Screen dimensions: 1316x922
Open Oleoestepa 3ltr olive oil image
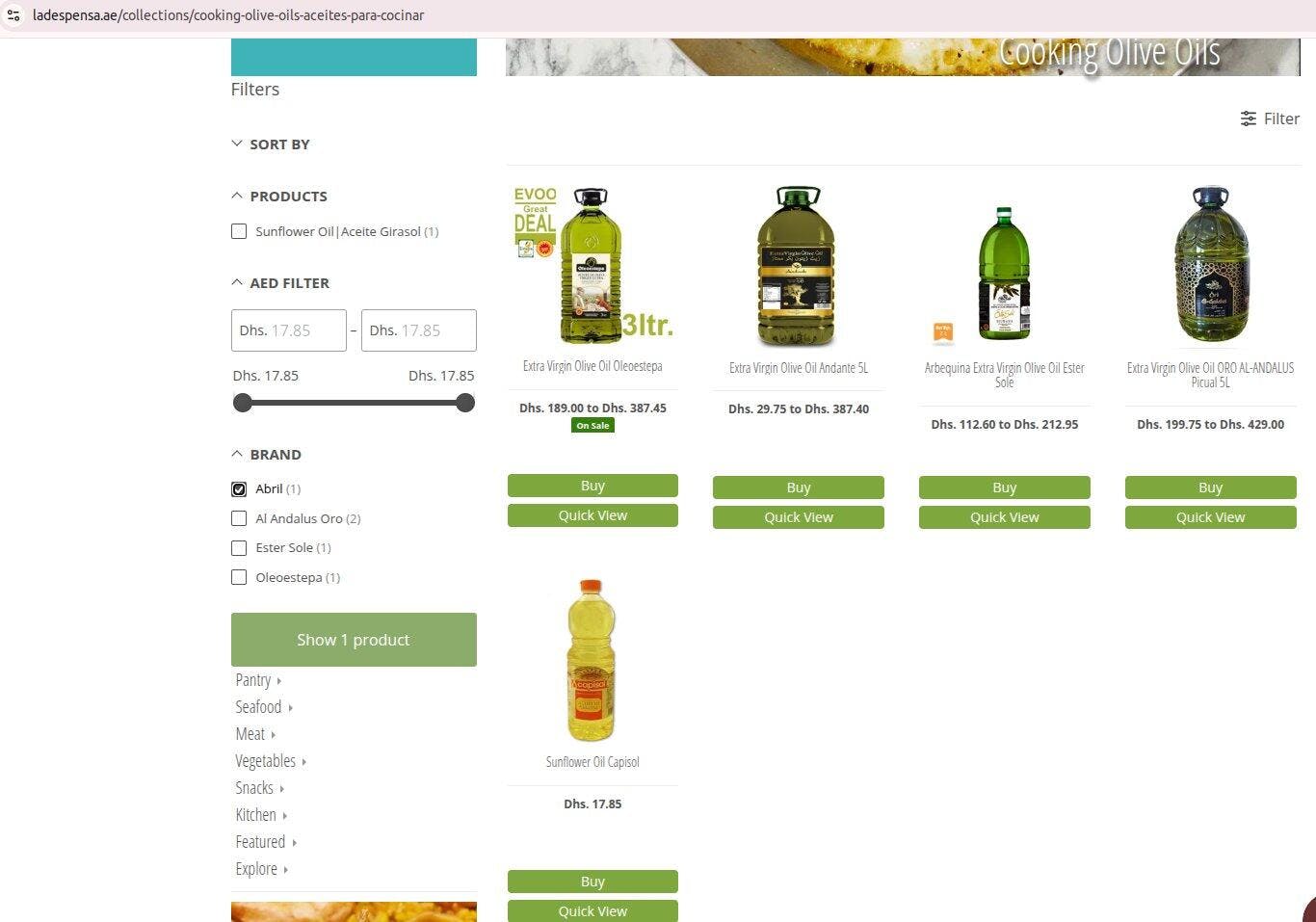click(592, 265)
